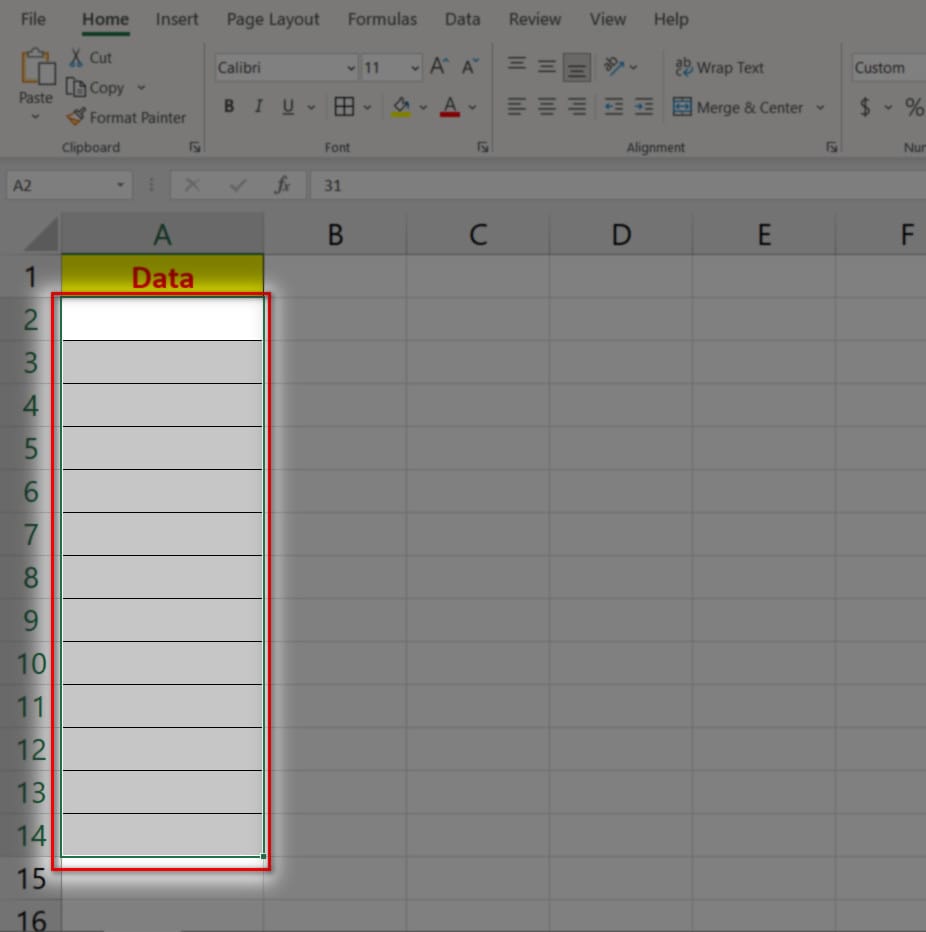Open the Formulas ribbon tab

point(382,19)
